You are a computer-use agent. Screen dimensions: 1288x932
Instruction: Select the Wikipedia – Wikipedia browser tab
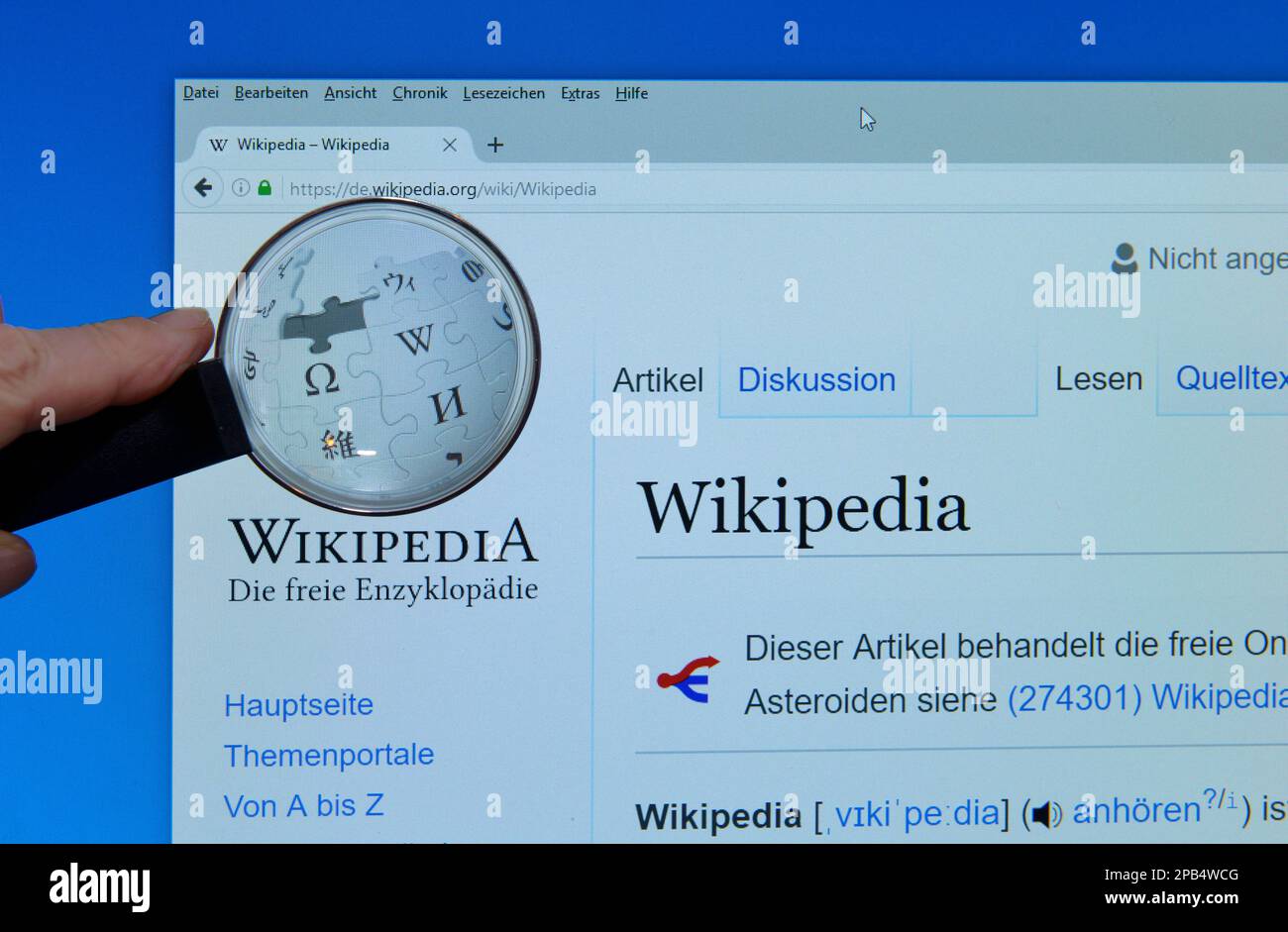pos(332,145)
